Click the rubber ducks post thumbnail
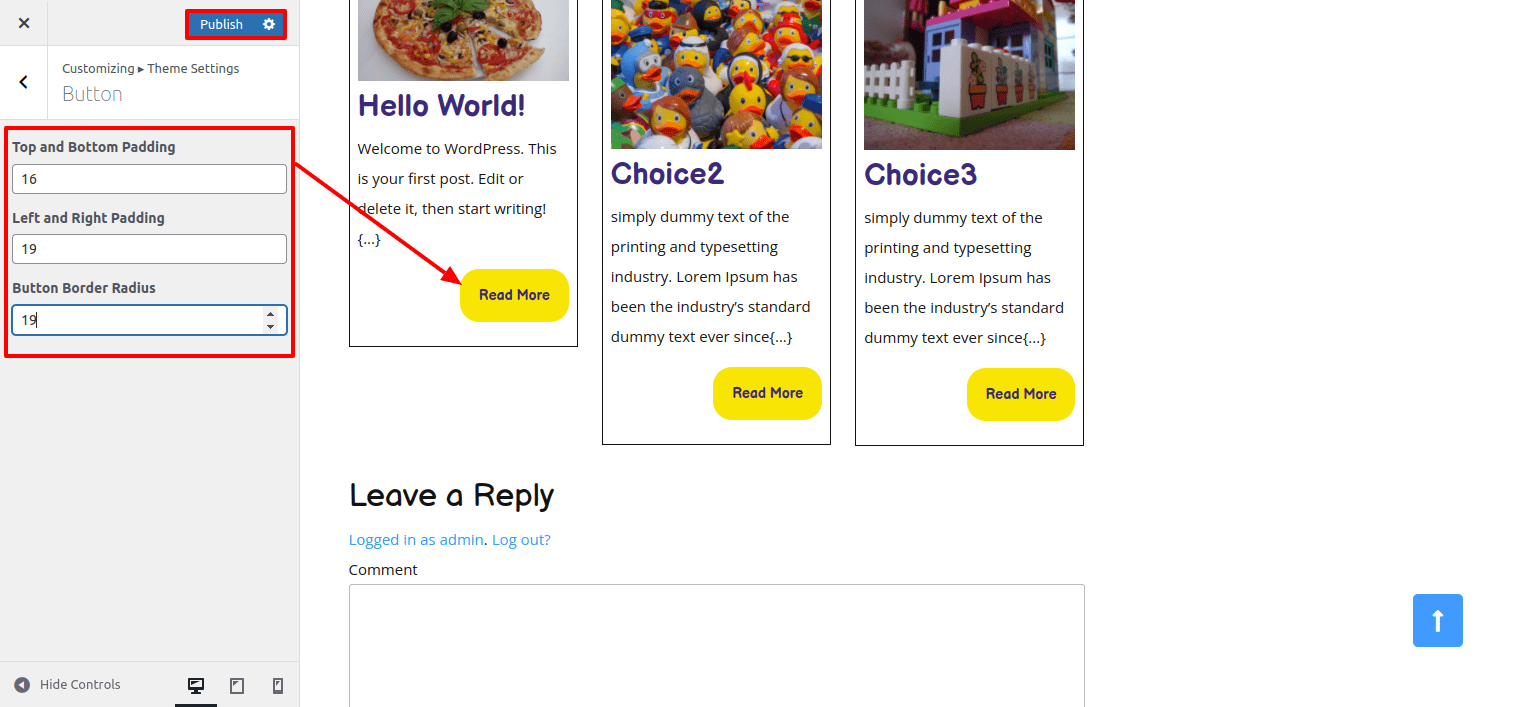Screen dimensions: 1513x707 (x=716, y=74)
